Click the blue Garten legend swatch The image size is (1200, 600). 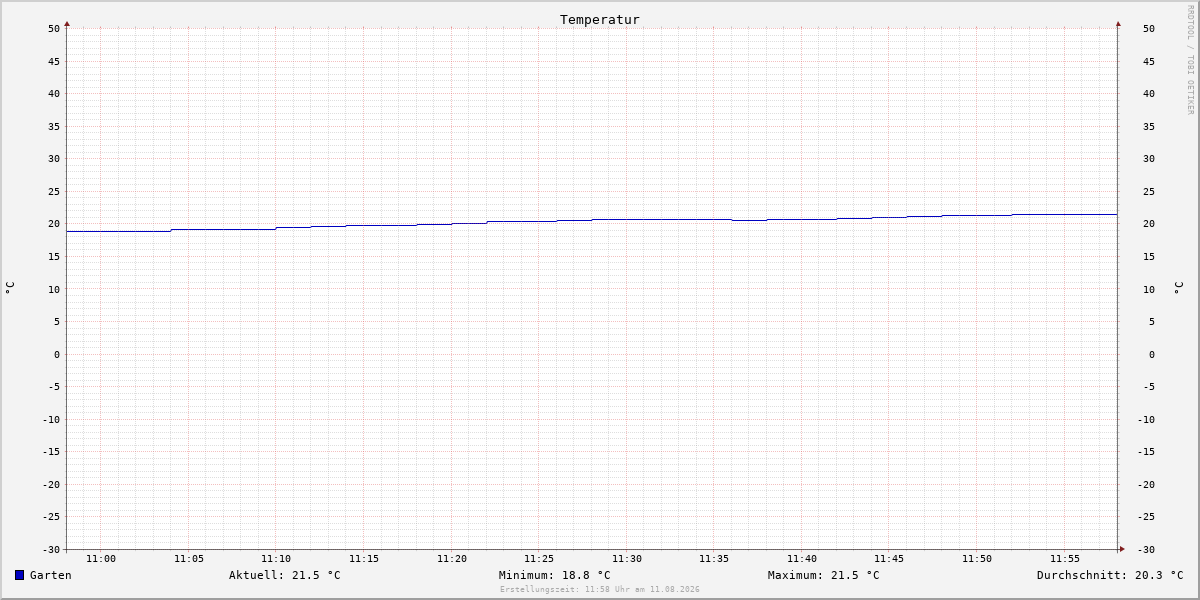[x=19, y=575]
